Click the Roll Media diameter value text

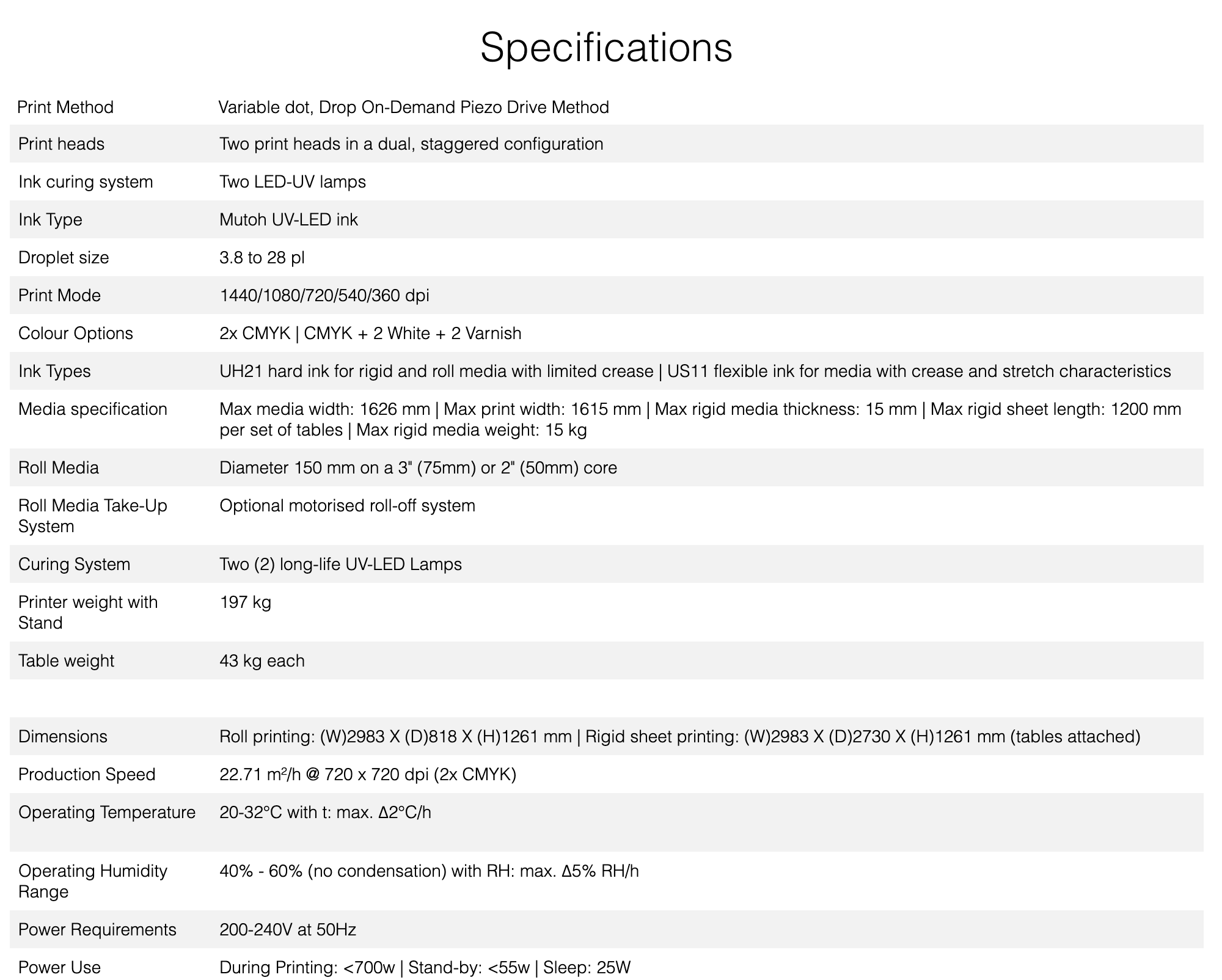pos(418,468)
